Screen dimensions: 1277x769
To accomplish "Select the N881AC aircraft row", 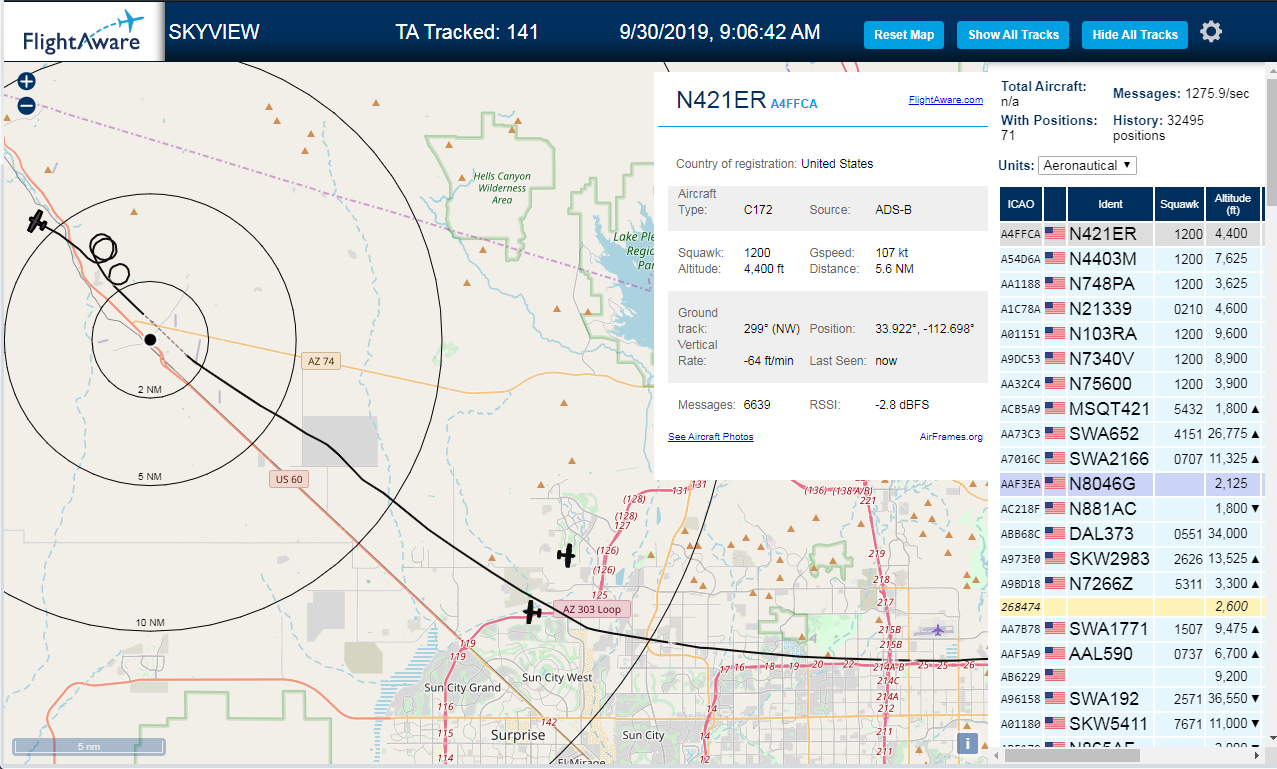I will [x=1130, y=509].
